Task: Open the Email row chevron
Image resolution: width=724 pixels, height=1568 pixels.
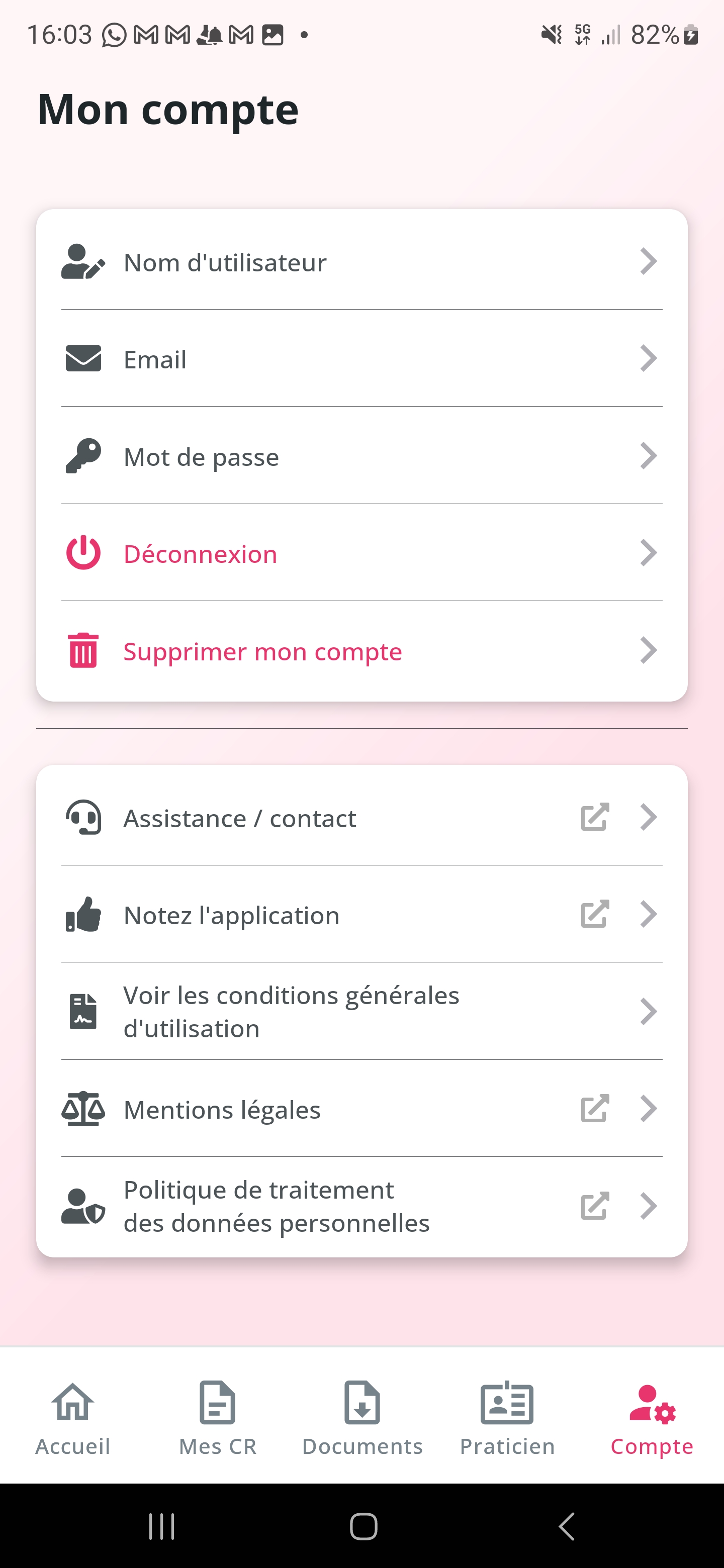Action: click(x=649, y=358)
